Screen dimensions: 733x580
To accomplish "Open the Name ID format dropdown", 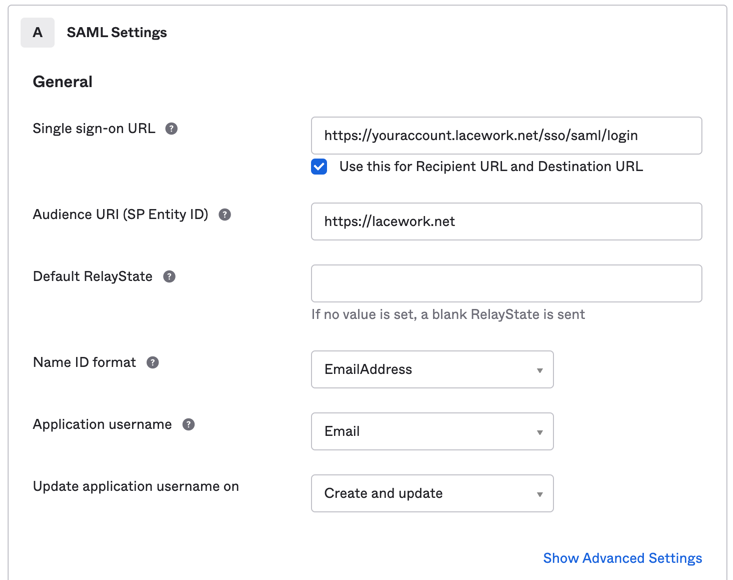I will coord(432,370).
